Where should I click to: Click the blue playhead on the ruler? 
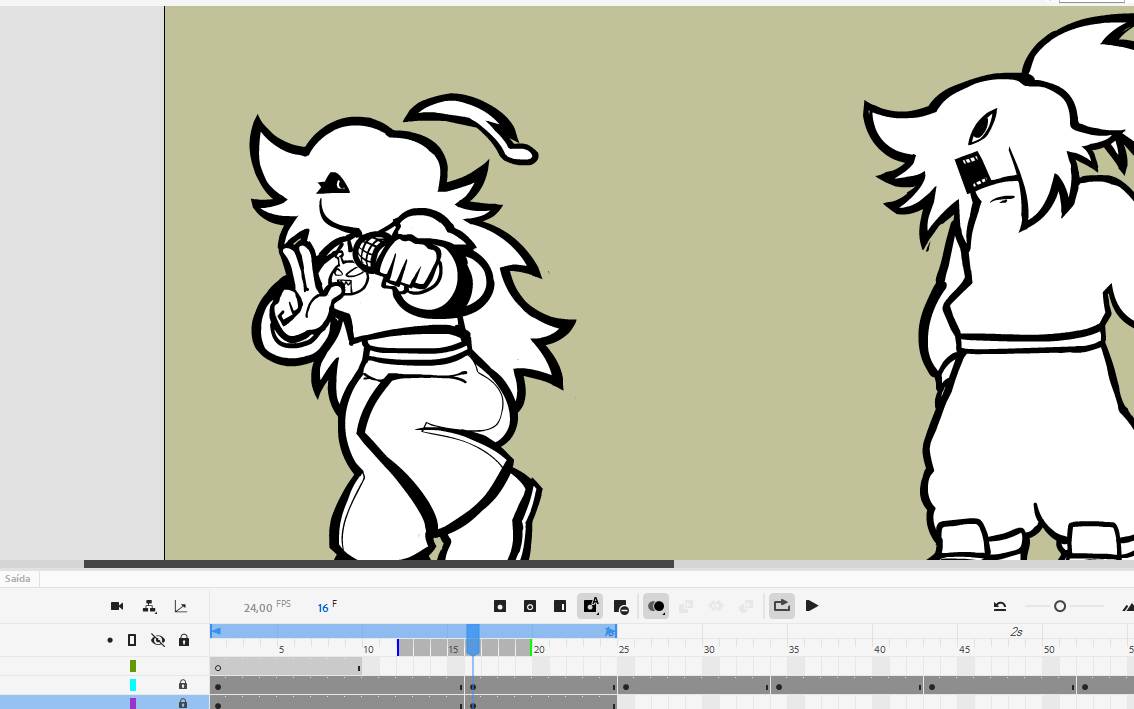click(472, 639)
